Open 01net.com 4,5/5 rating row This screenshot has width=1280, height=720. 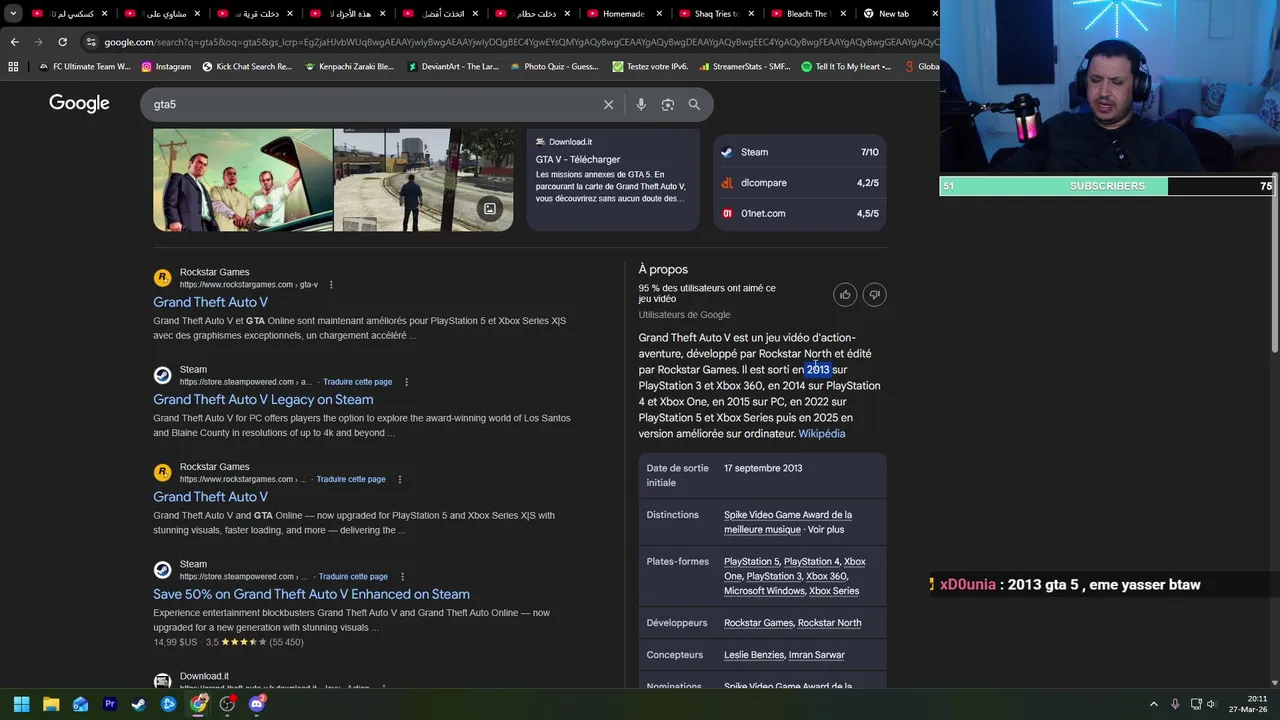click(x=800, y=213)
